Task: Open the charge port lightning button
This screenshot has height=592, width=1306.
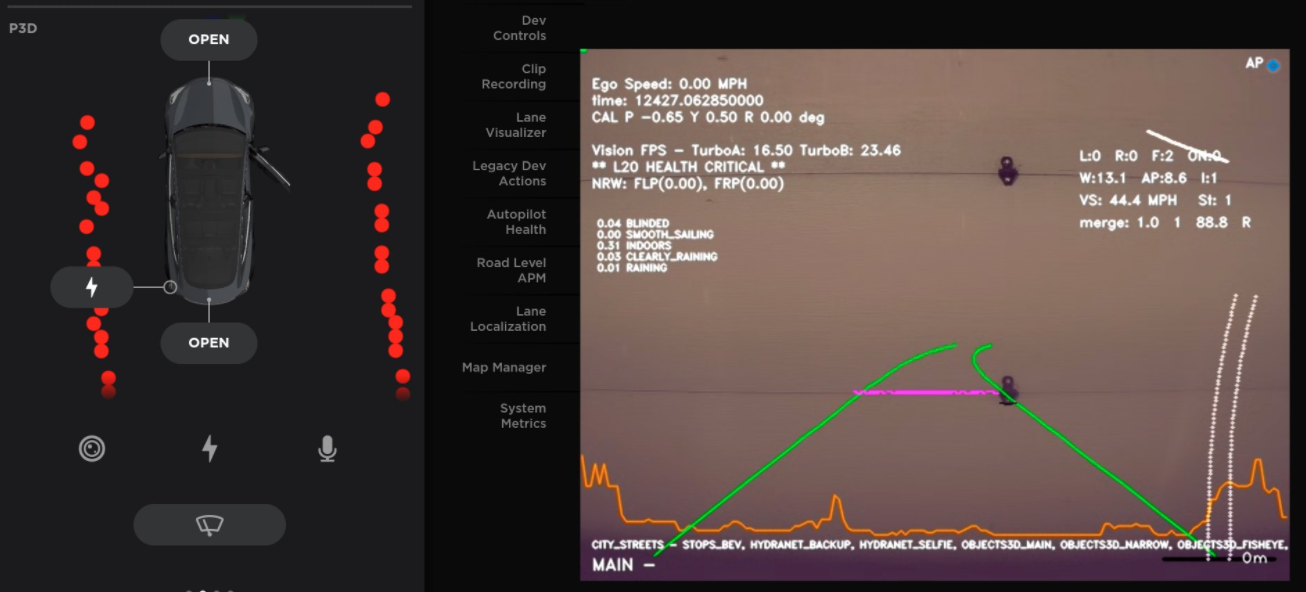Action: pyautogui.click(x=92, y=288)
